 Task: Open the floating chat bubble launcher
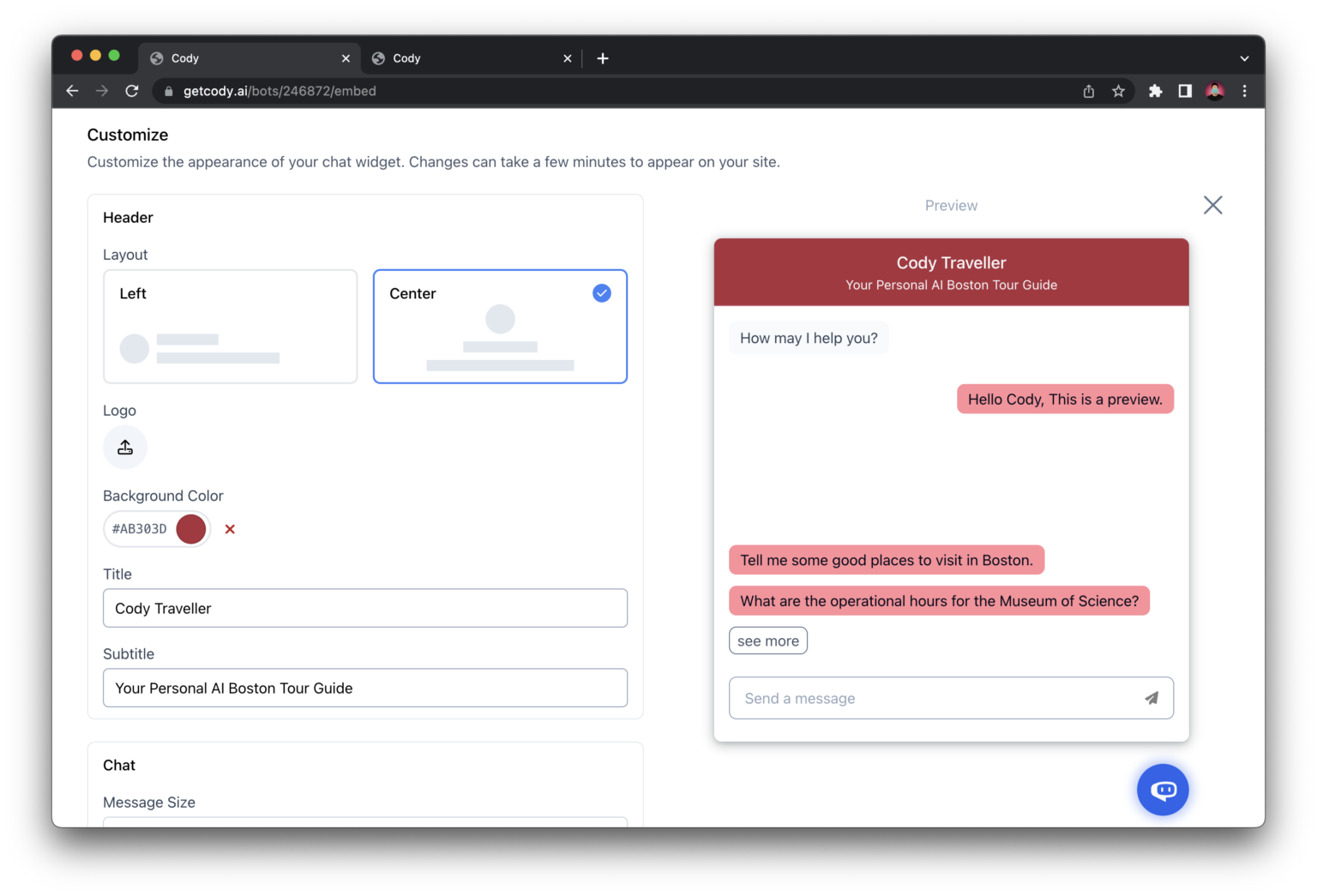[1163, 790]
